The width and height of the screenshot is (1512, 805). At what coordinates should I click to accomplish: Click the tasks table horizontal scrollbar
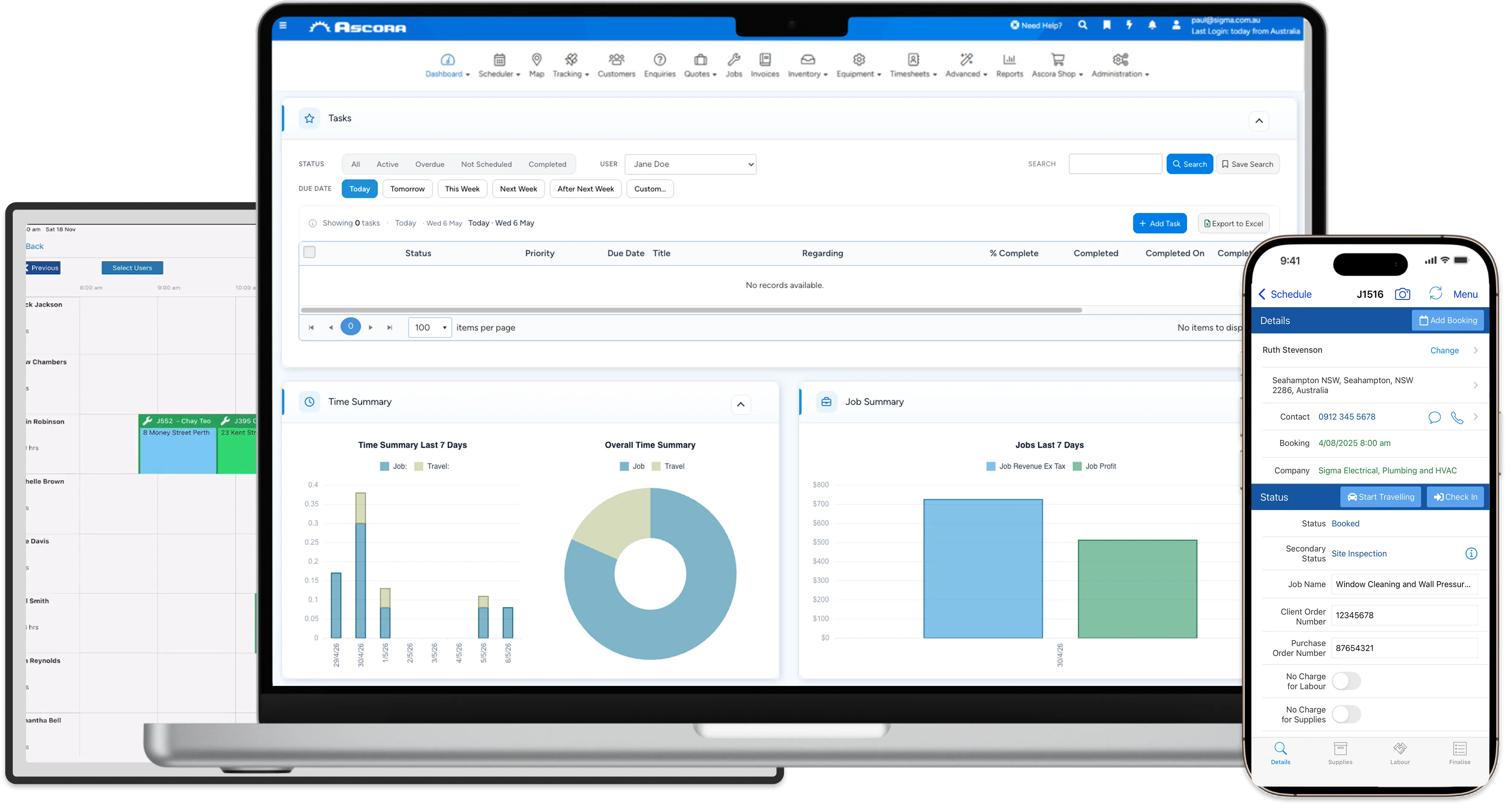[691, 310]
